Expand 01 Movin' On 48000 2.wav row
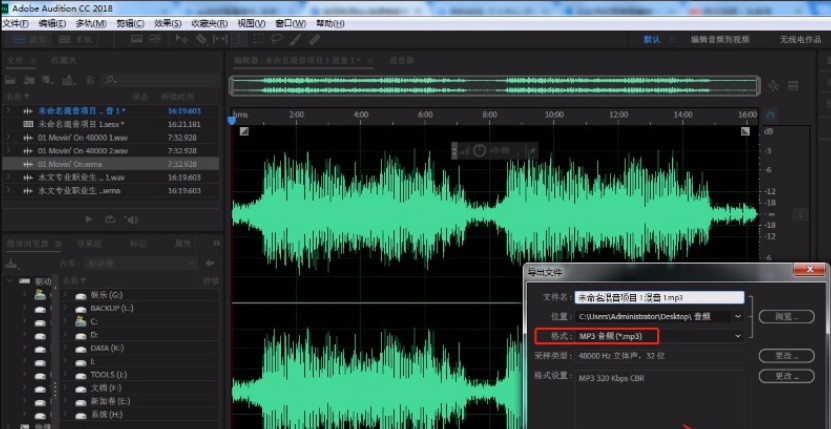This screenshot has height=429, width=831. point(8,150)
